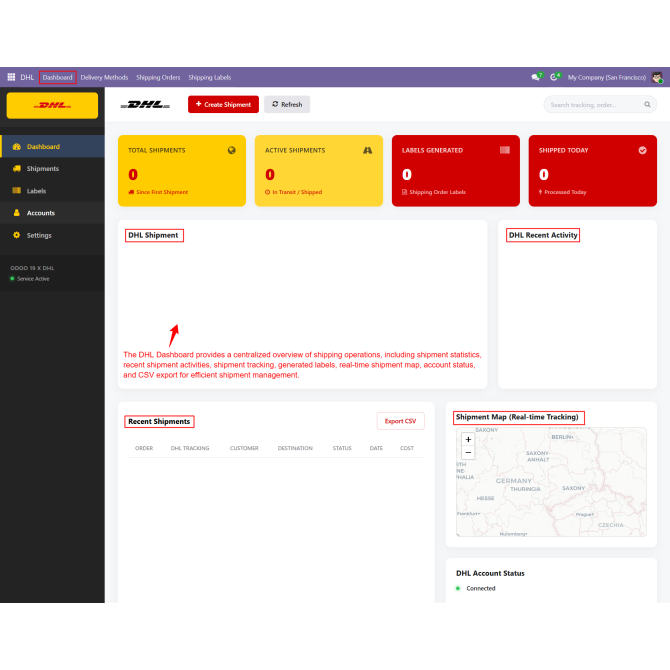The image size is (670, 670).
Task: Zoom in on the shipment map
Action: [468, 439]
